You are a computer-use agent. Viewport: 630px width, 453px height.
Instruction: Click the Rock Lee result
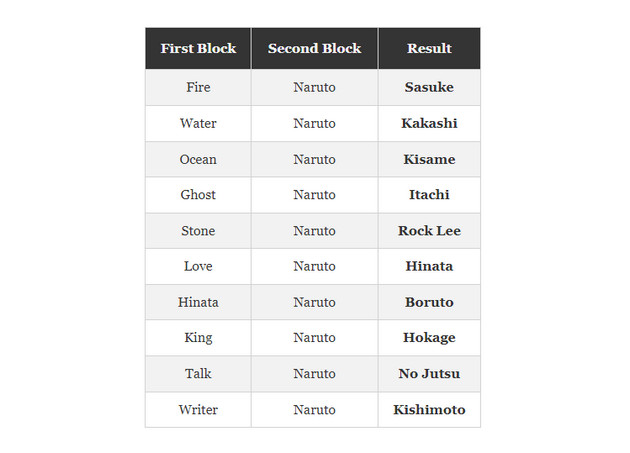429,230
